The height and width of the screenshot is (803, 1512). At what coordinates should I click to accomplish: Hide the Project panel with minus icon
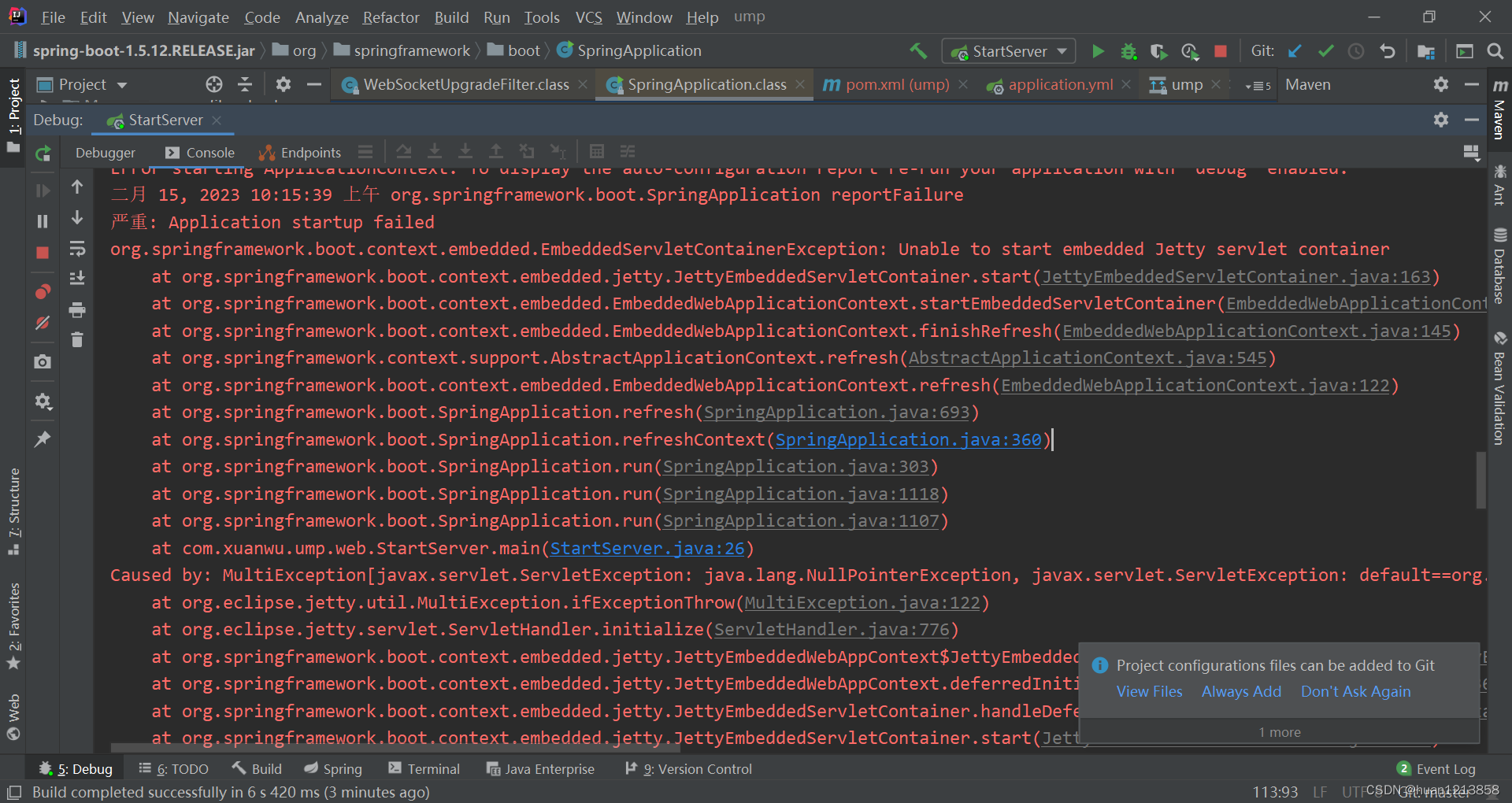tap(314, 84)
